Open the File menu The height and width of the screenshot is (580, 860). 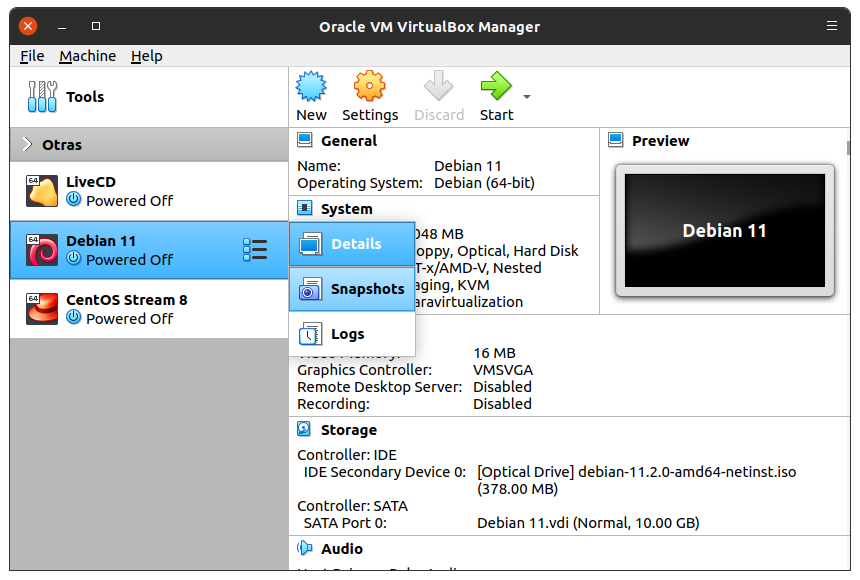pos(32,56)
